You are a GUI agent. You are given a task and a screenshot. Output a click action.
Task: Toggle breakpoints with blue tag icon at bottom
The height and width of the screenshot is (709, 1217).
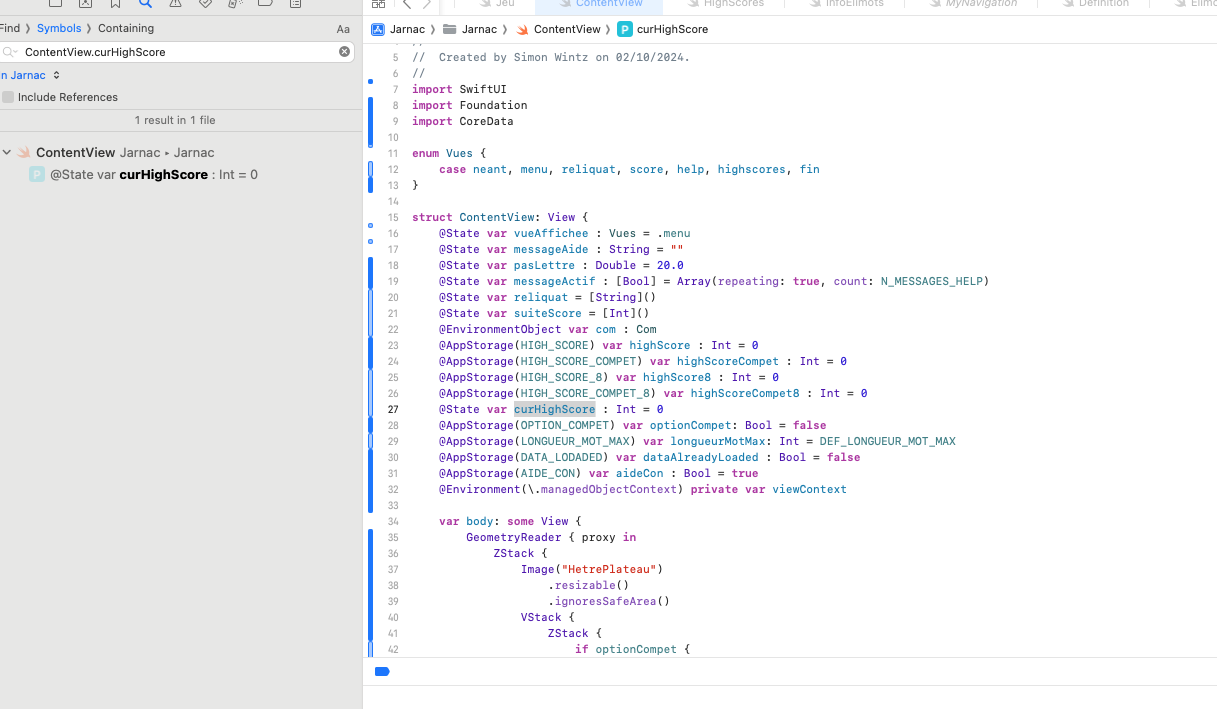click(x=382, y=671)
